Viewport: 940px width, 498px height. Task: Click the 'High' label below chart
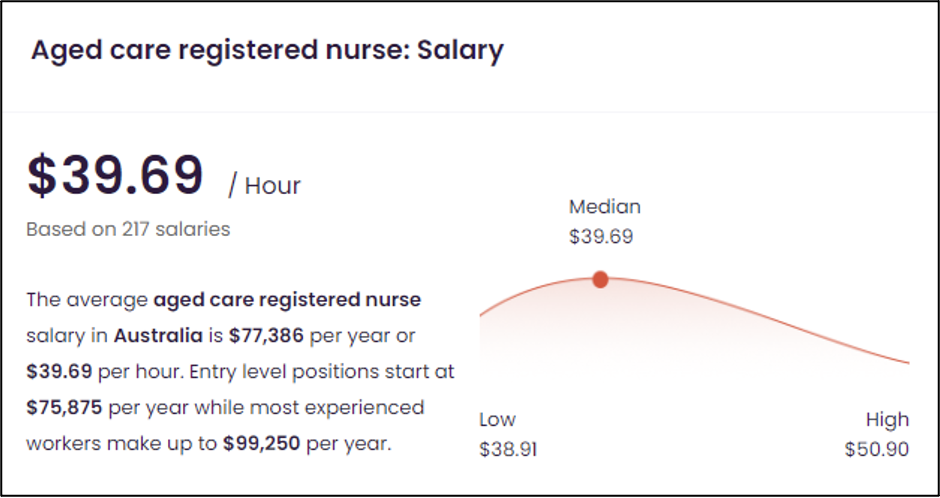(887, 419)
